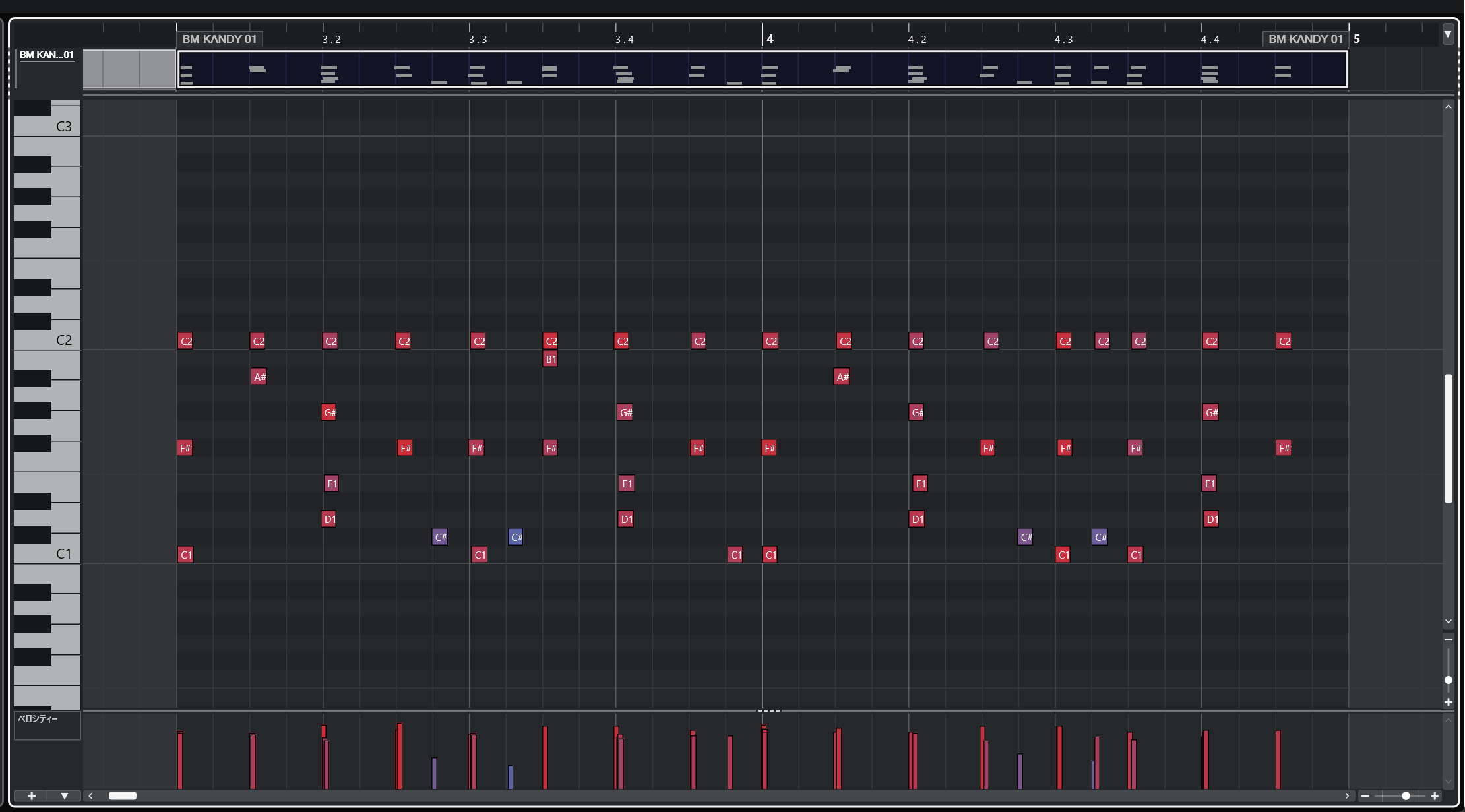Click ruler position 4.4
This screenshot has height=812, width=1465.
pyautogui.click(x=1210, y=40)
